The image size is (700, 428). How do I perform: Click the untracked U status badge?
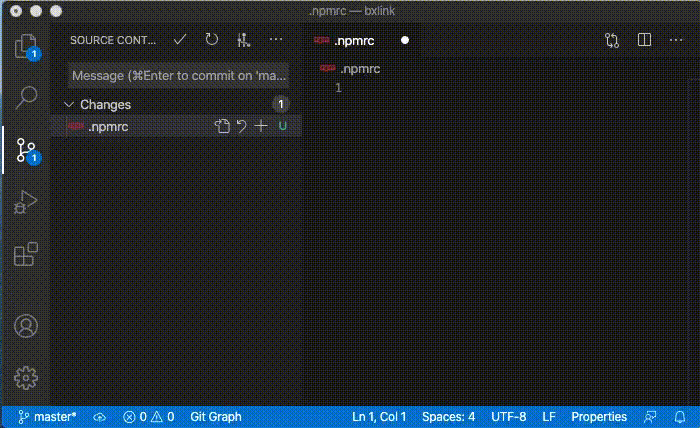tap(283, 126)
